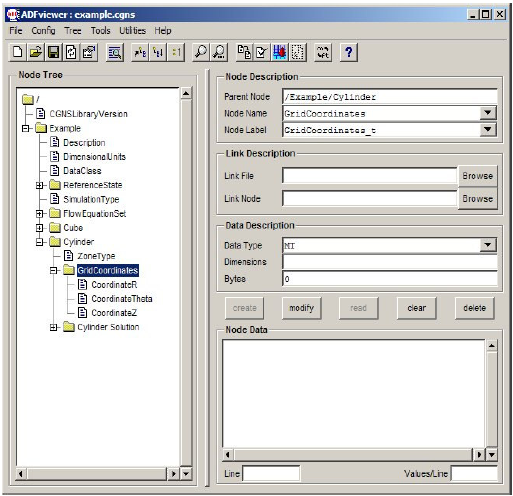Click the locate node magnifier-list icon
The height and width of the screenshot is (496, 513).
click(x=115, y=52)
